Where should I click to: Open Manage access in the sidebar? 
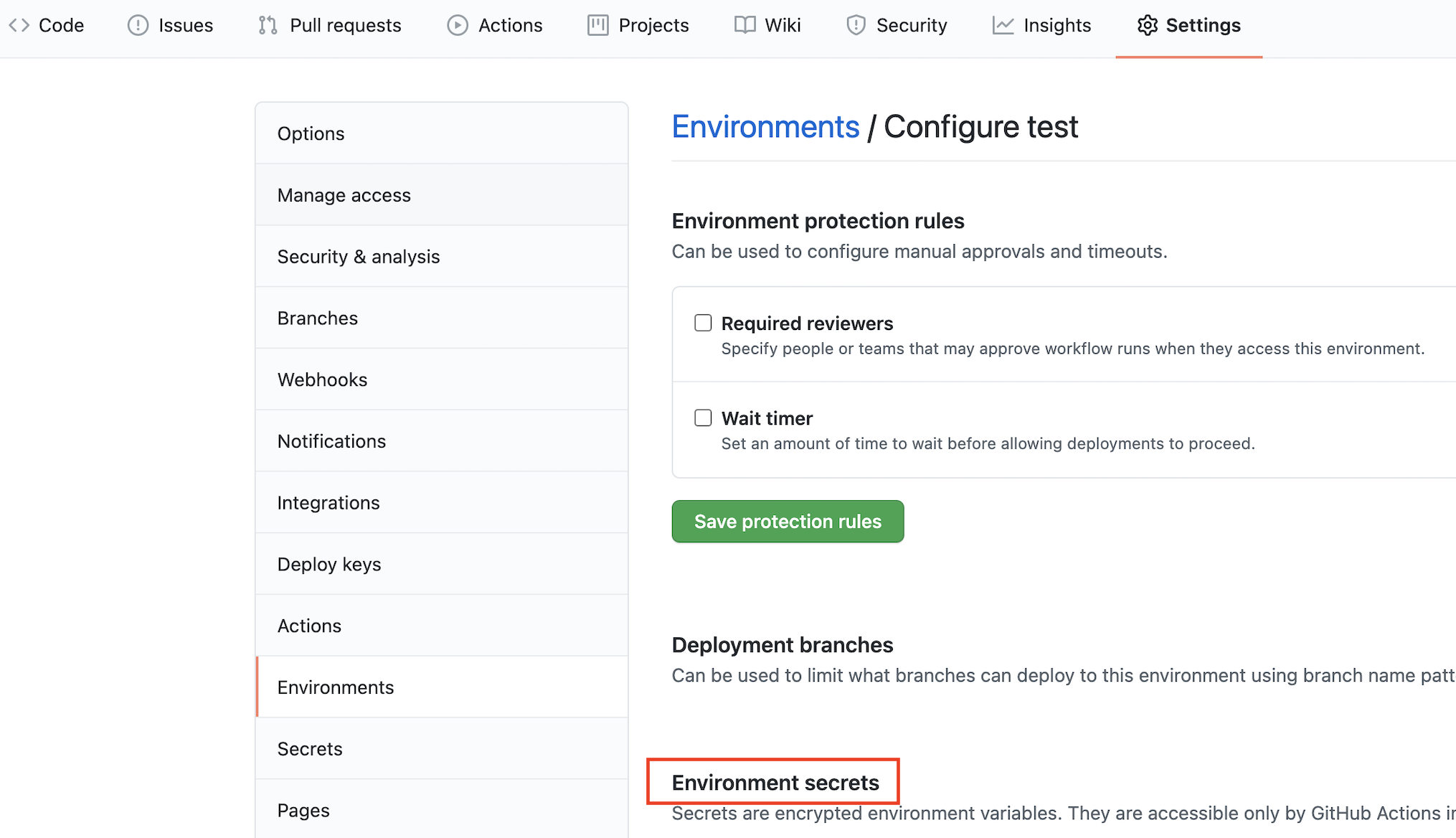[x=442, y=195]
